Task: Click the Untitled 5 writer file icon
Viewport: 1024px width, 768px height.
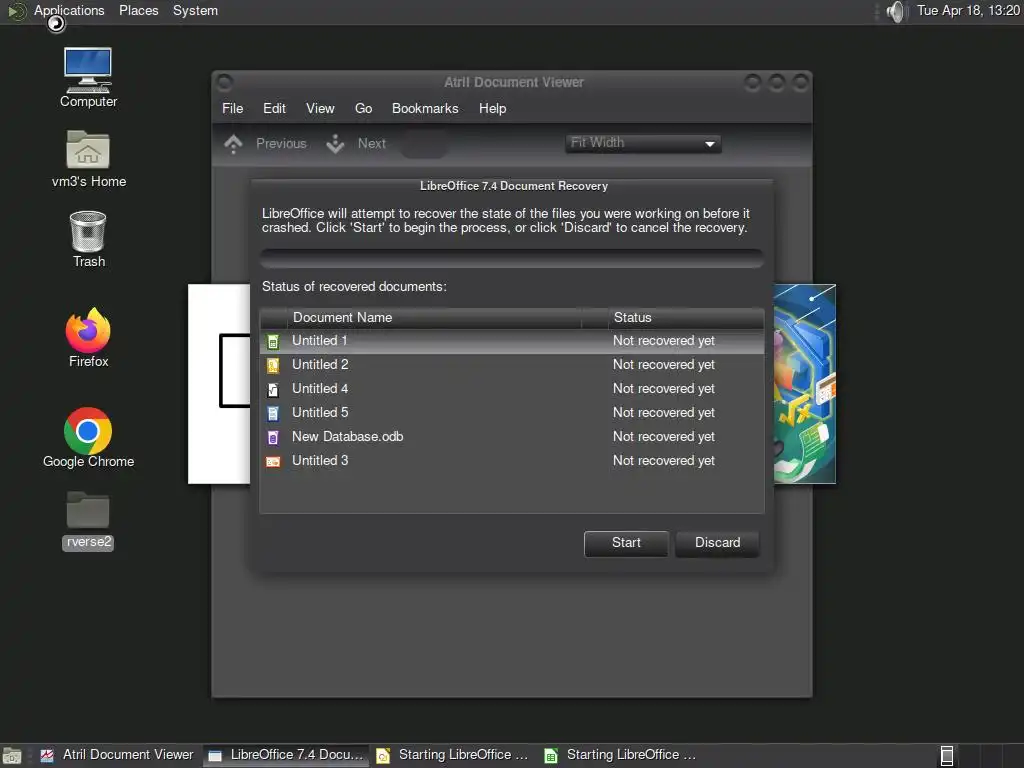Action: point(273,413)
